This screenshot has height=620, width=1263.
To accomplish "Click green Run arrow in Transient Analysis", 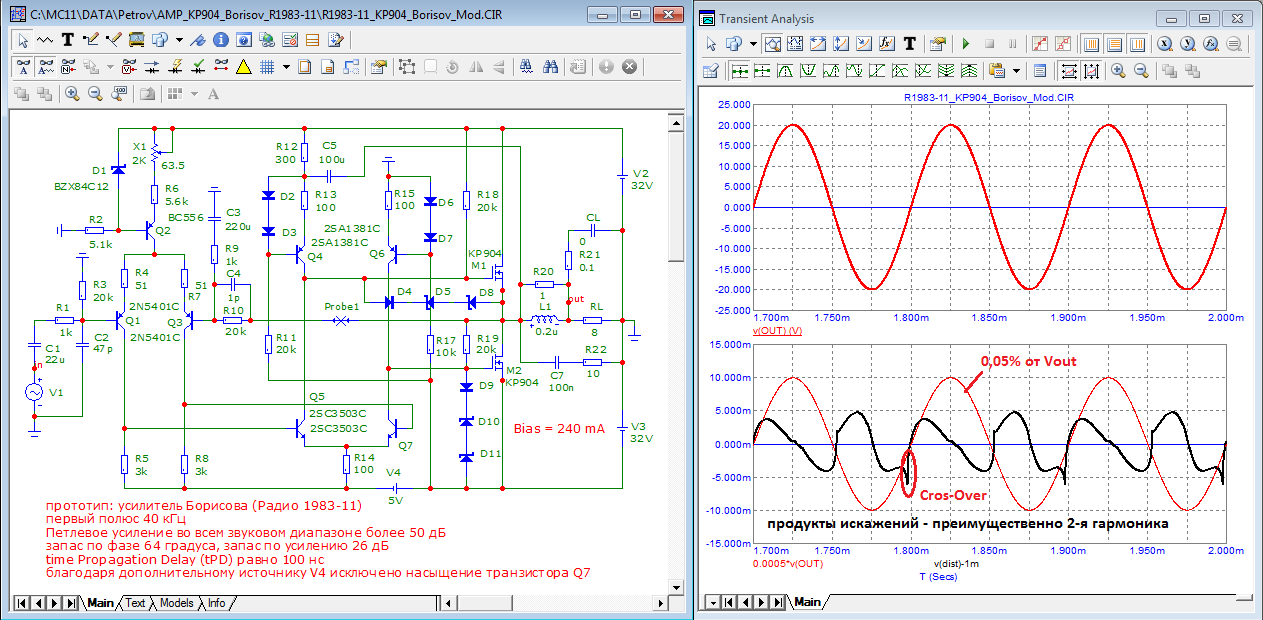I will click(965, 44).
